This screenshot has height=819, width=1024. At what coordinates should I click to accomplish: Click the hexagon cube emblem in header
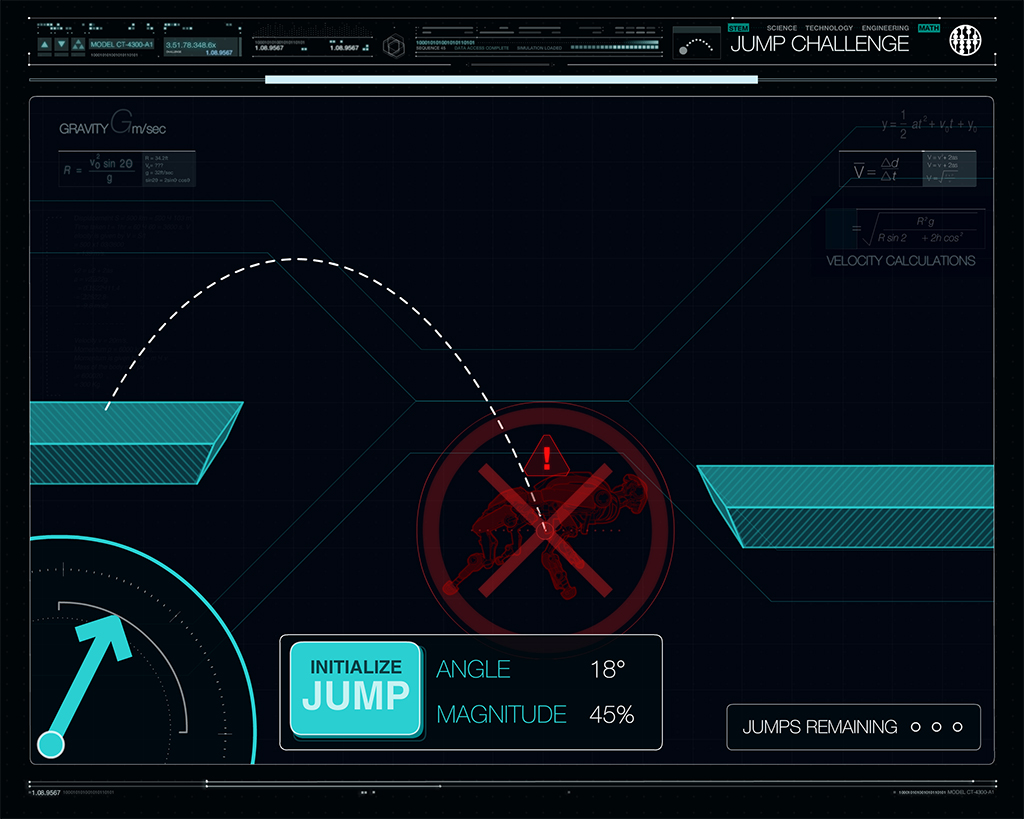coord(394,46)
